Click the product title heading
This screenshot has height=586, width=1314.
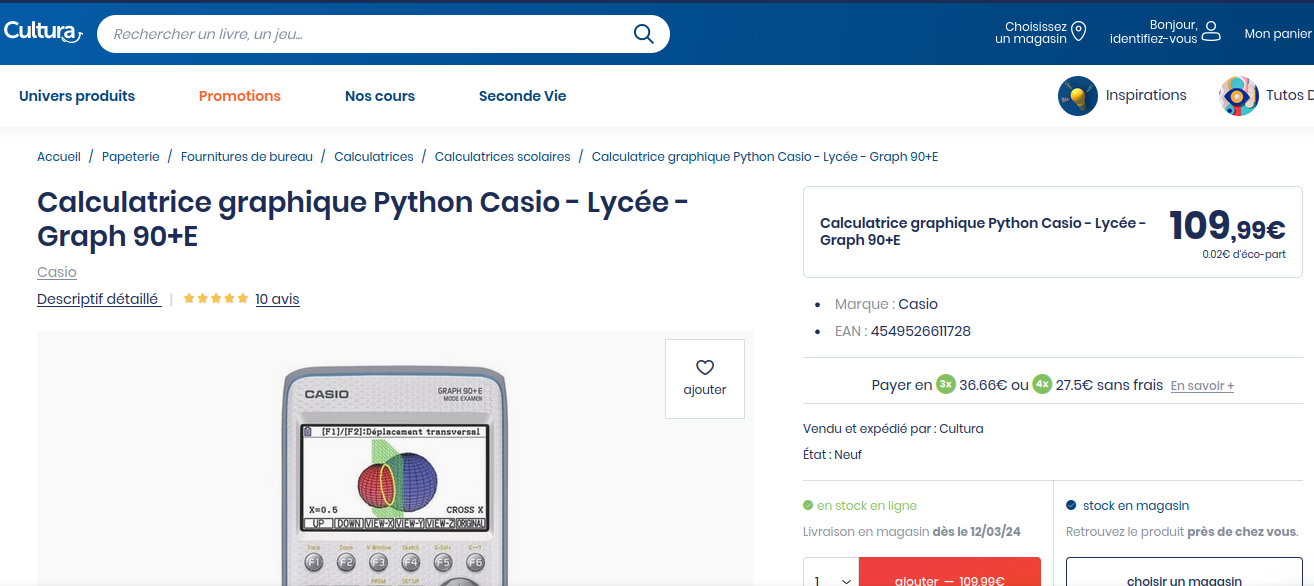(363, 219)
